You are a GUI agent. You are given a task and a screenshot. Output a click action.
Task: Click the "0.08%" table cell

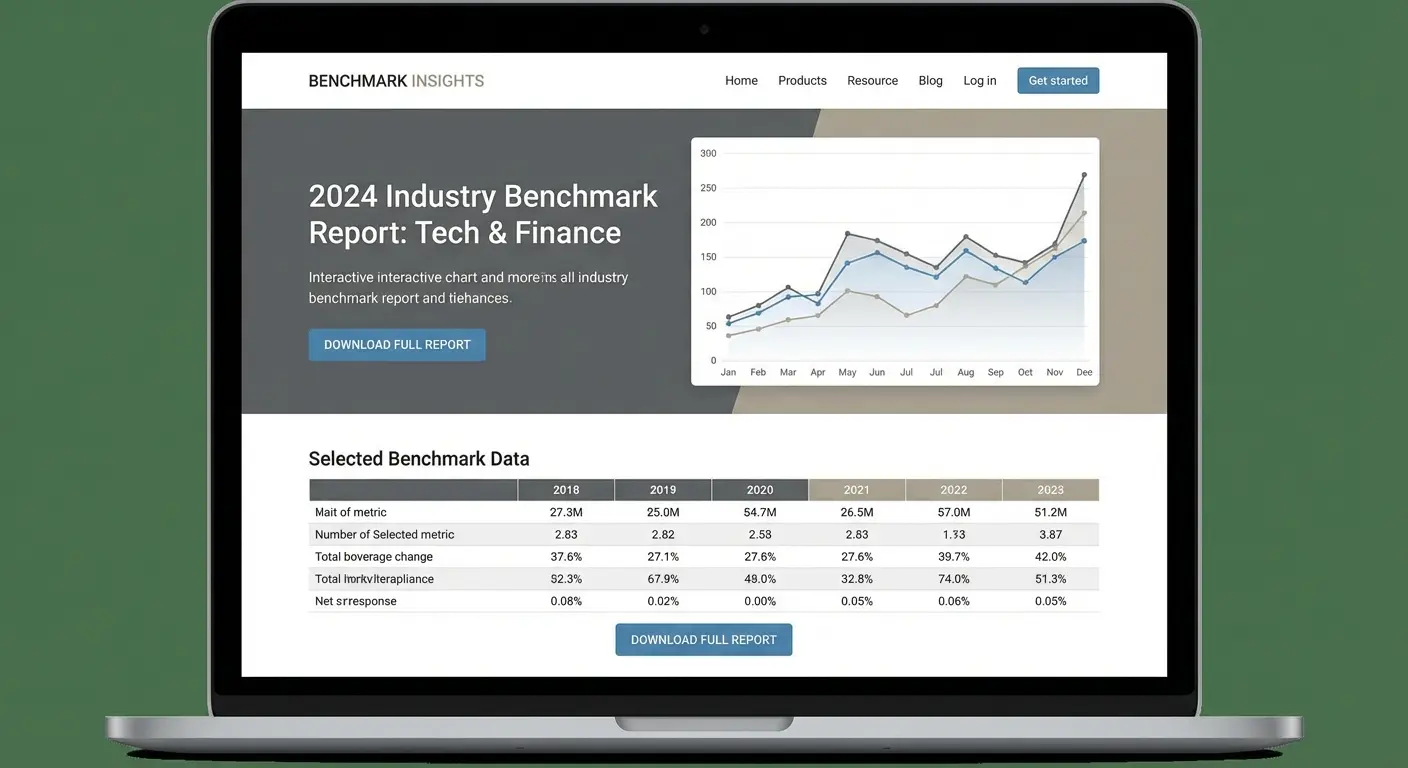point(566,602)
